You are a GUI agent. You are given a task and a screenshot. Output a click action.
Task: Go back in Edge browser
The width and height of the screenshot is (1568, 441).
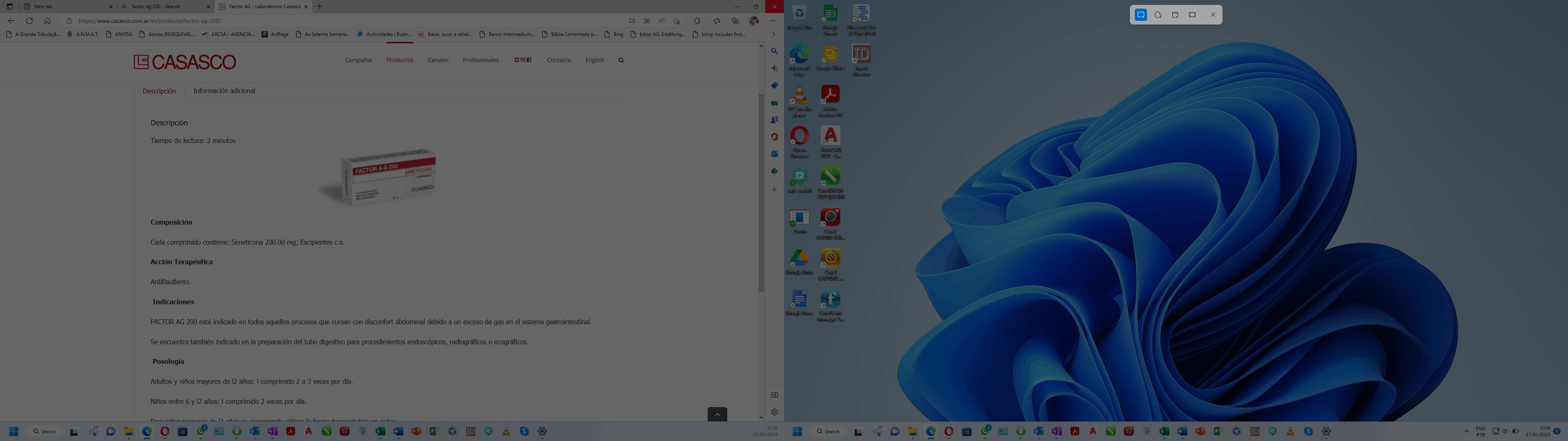click(11, 21)
